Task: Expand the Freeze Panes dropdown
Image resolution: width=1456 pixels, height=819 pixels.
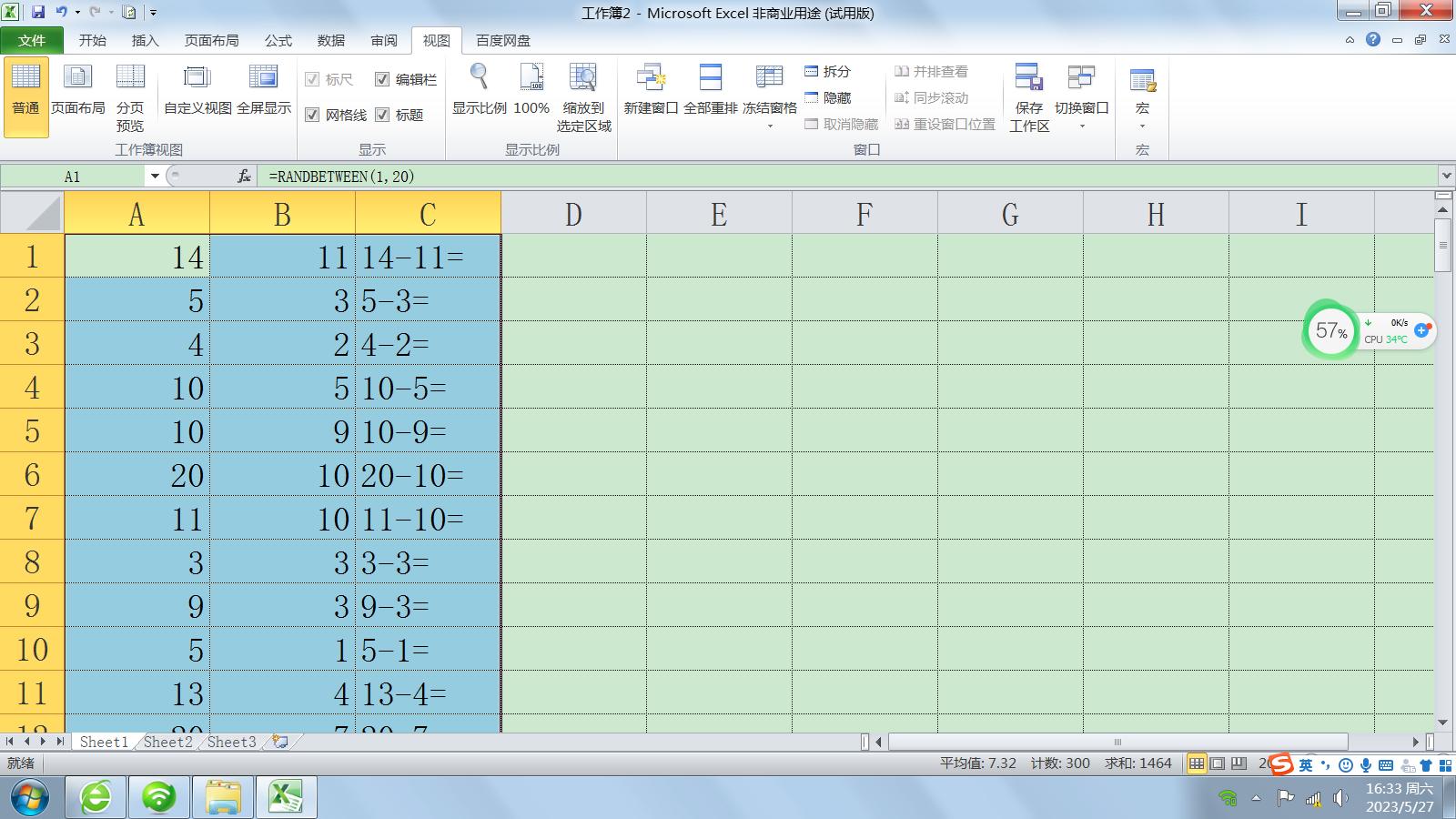Action: (x=770, y=126)
